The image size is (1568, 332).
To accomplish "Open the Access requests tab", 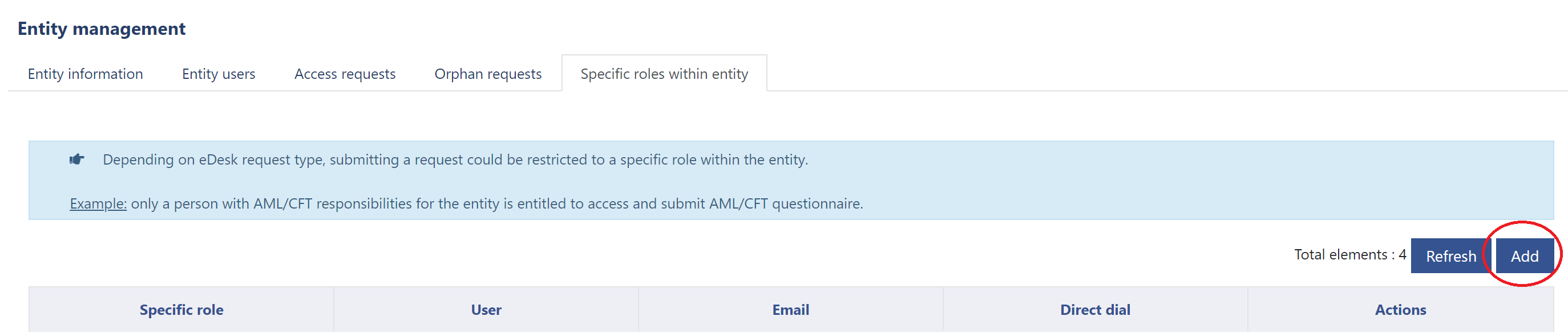I will click(x=345, y=74).
